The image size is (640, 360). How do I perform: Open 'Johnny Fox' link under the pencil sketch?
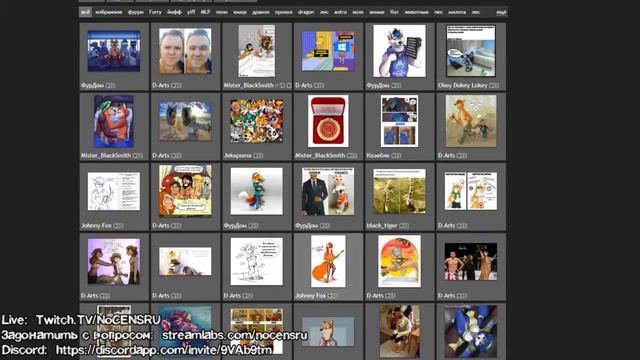pos(96,226)
